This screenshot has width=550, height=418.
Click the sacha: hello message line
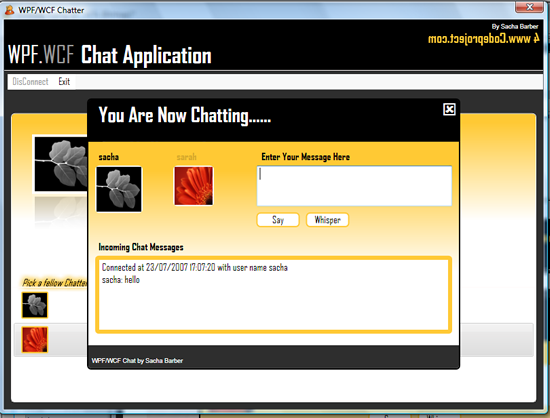click(121, 280)
